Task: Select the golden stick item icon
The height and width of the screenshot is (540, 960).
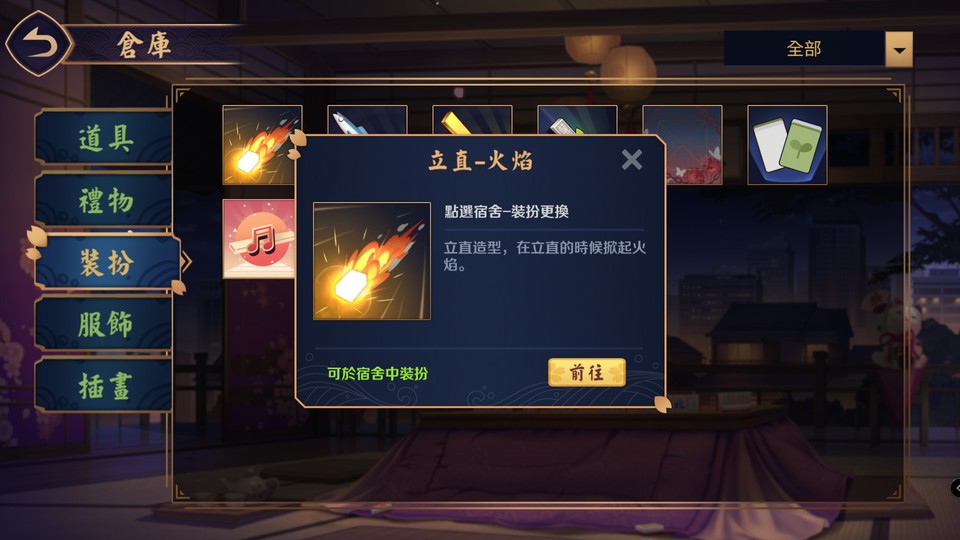Action: (472, 119)
